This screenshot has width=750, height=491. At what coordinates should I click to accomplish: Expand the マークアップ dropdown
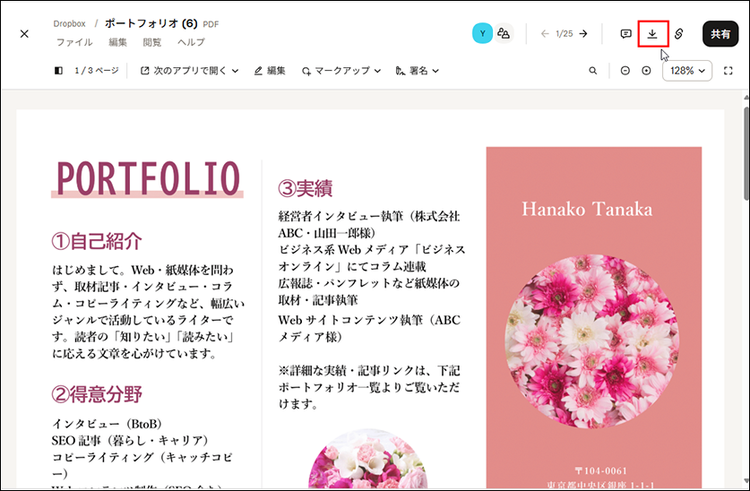341,71
